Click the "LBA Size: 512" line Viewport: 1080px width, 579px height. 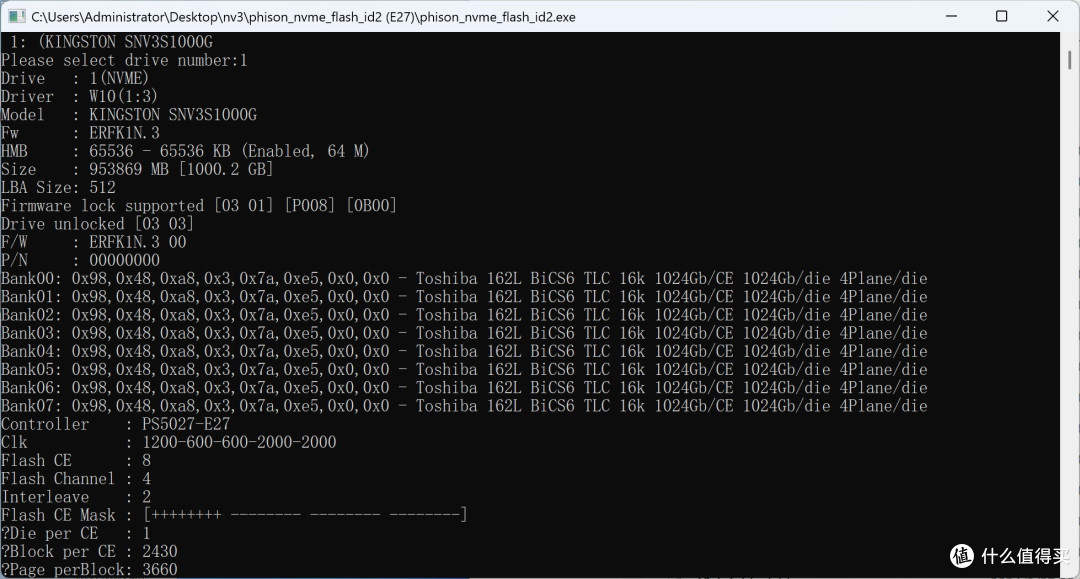pyautogui.click(x=59, y=187)
